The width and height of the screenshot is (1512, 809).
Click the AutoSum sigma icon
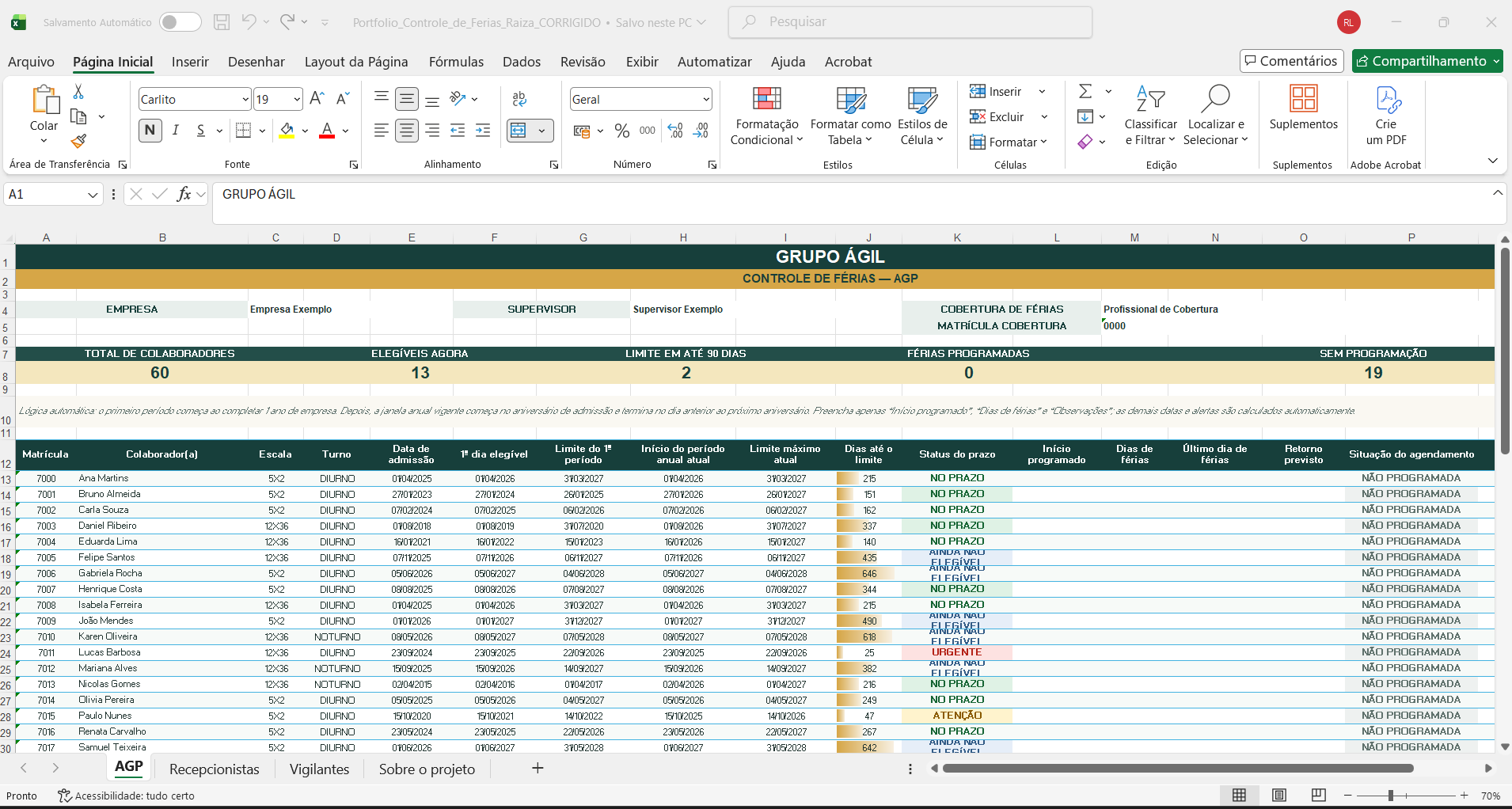click(x=1085, y=92)
